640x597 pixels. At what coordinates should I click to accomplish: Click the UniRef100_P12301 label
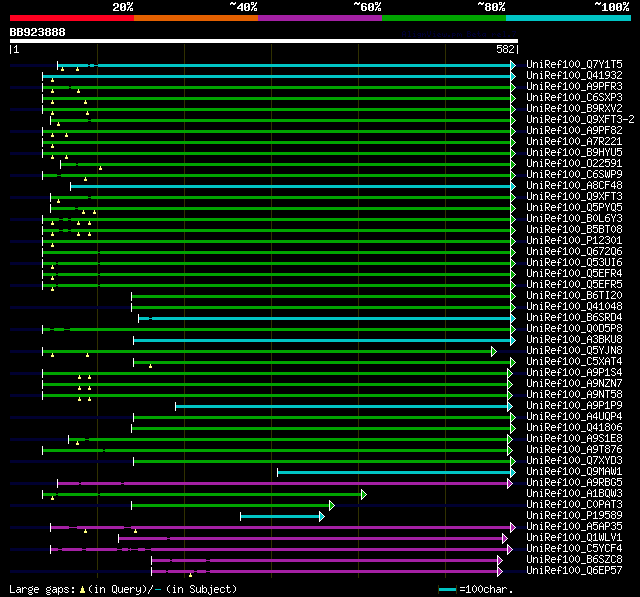point(574,241)
